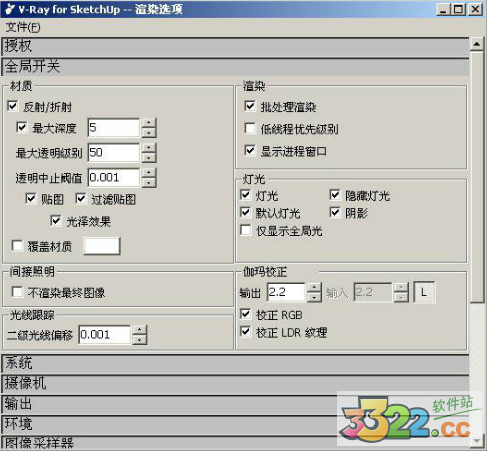Decrease 二级光线偏移 with down spinner arrow
The height and width of the screenshot is (451, 487).
(140, 339)
